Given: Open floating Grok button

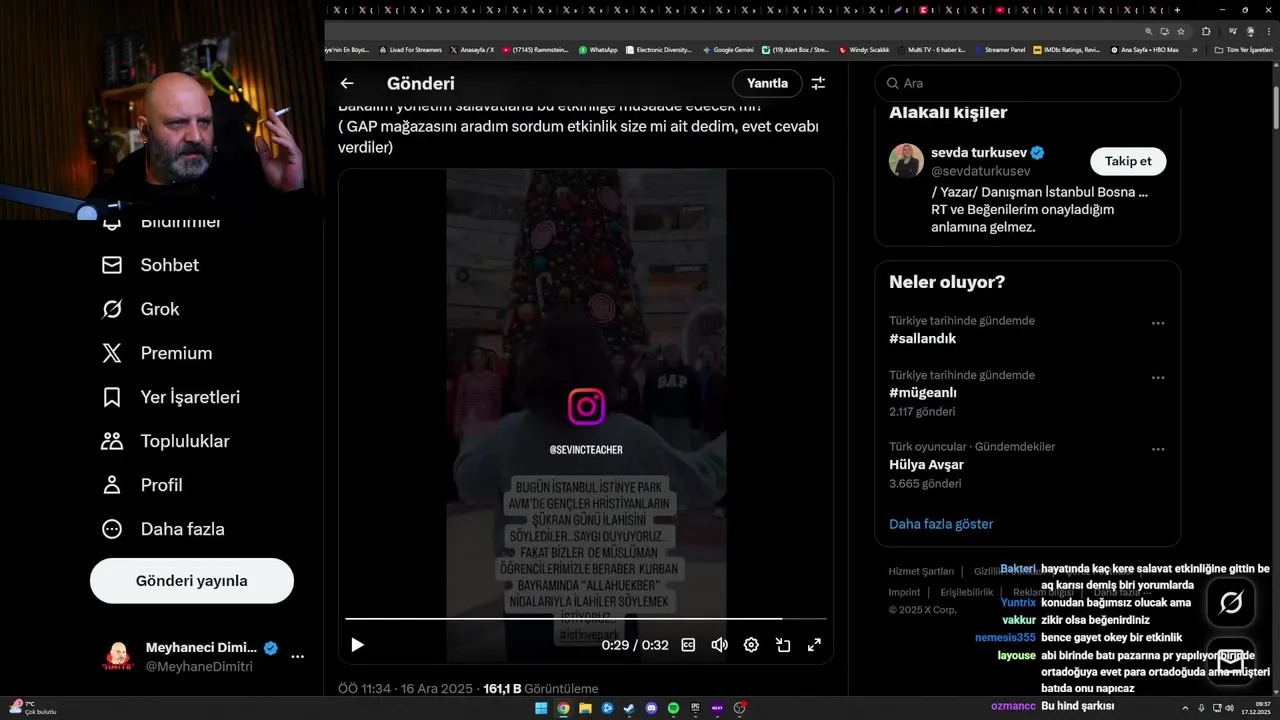Looking at the screenshot, I should point(1231,602).
